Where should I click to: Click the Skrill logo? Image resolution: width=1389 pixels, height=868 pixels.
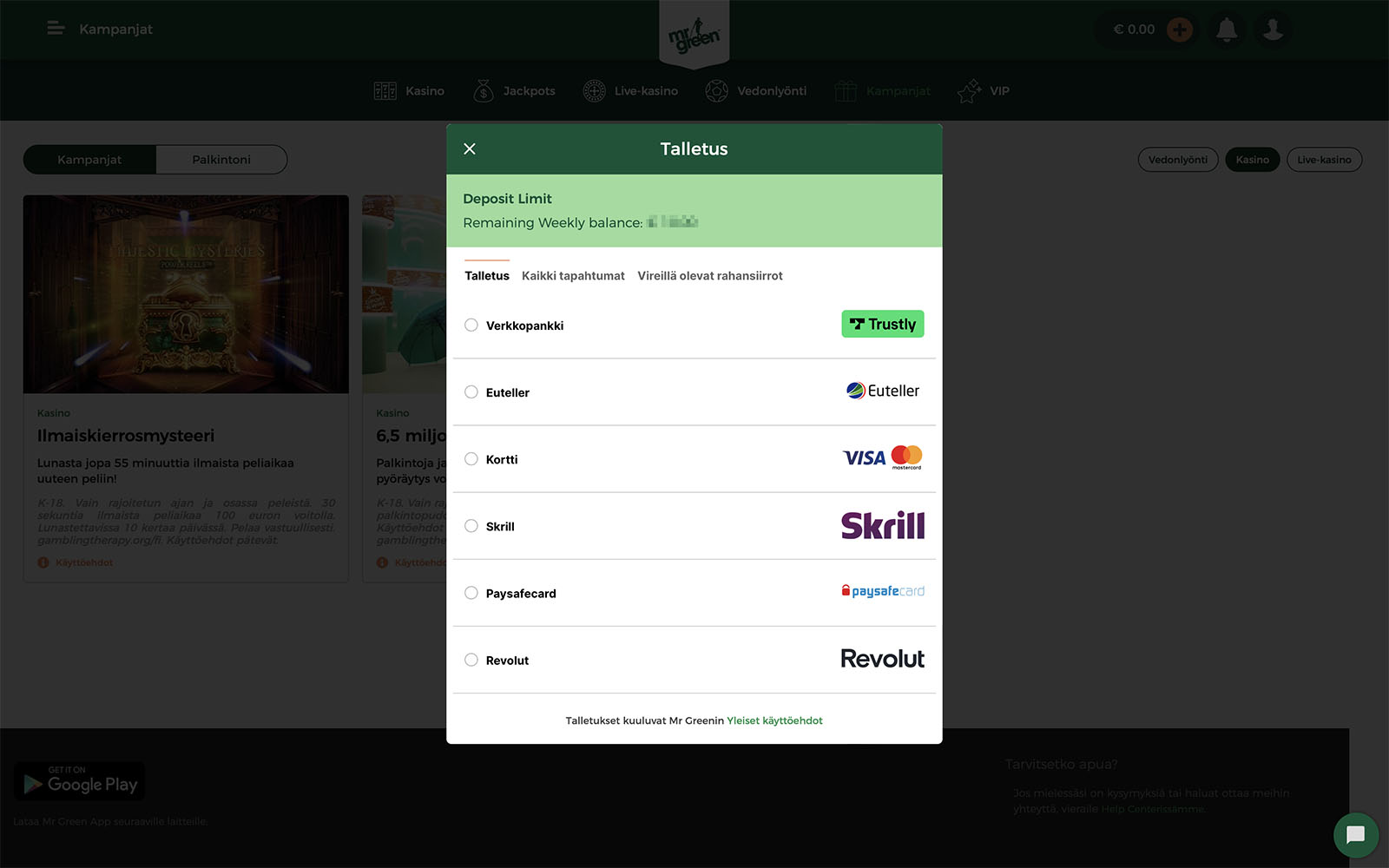883,525
